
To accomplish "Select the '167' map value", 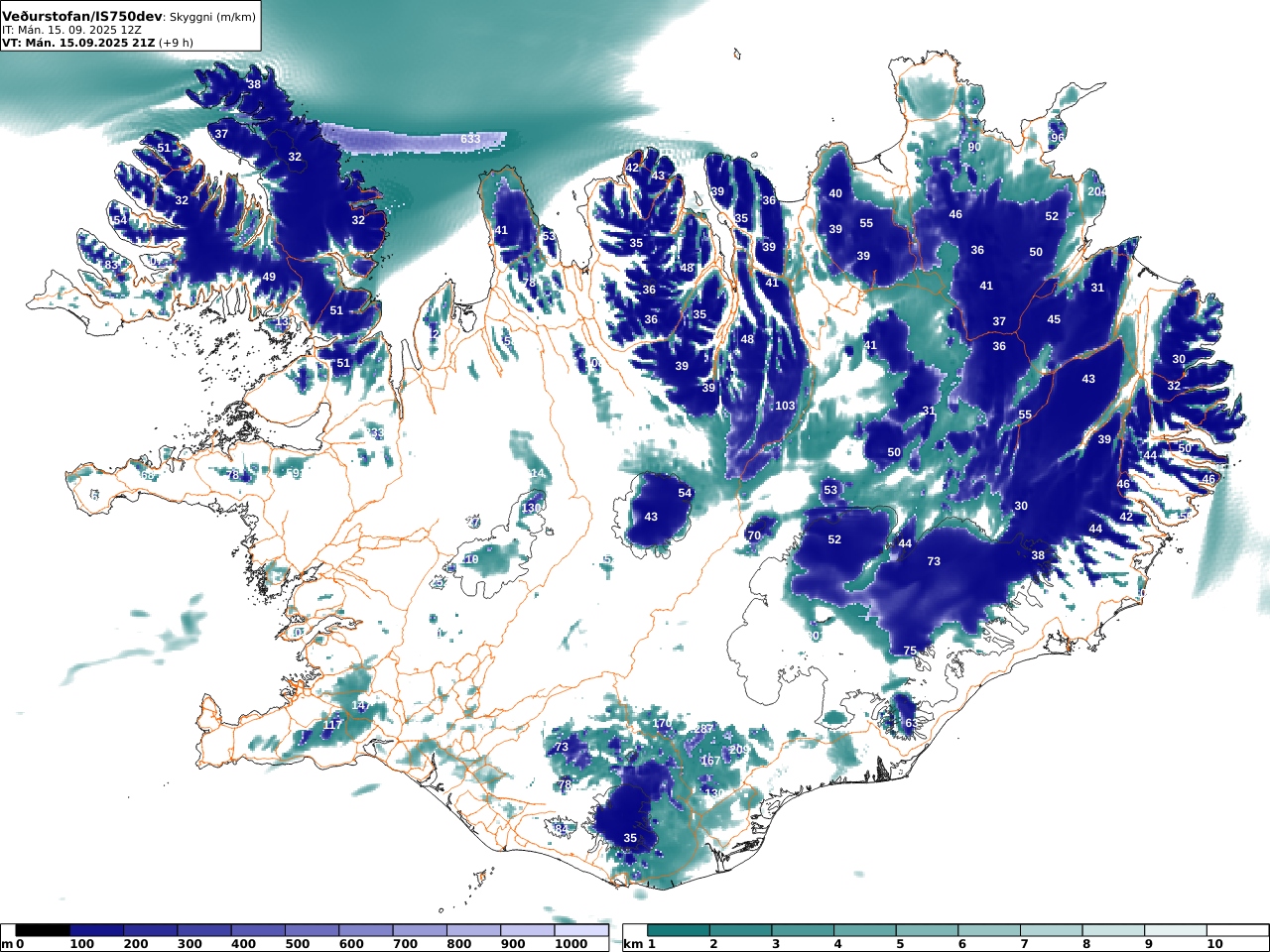I will click(x=710, y=761).
